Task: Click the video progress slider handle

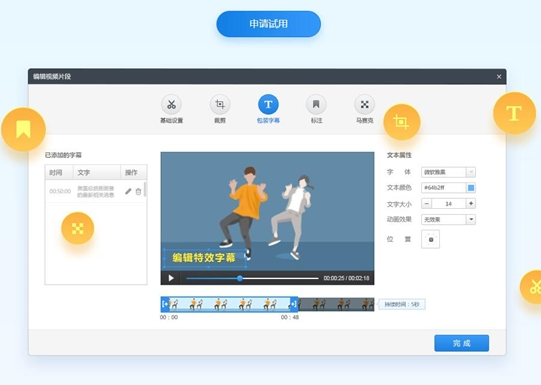Action: pos(240,278)
